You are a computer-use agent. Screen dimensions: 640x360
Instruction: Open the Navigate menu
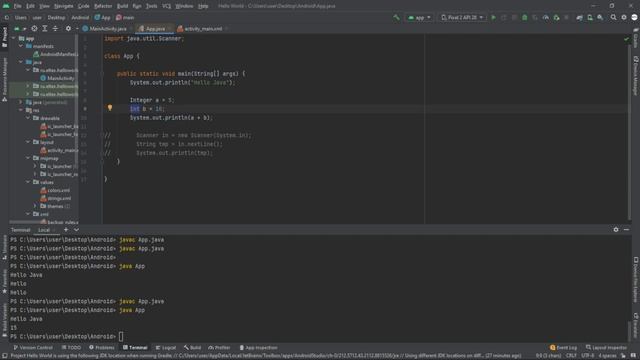click(64, 6)
